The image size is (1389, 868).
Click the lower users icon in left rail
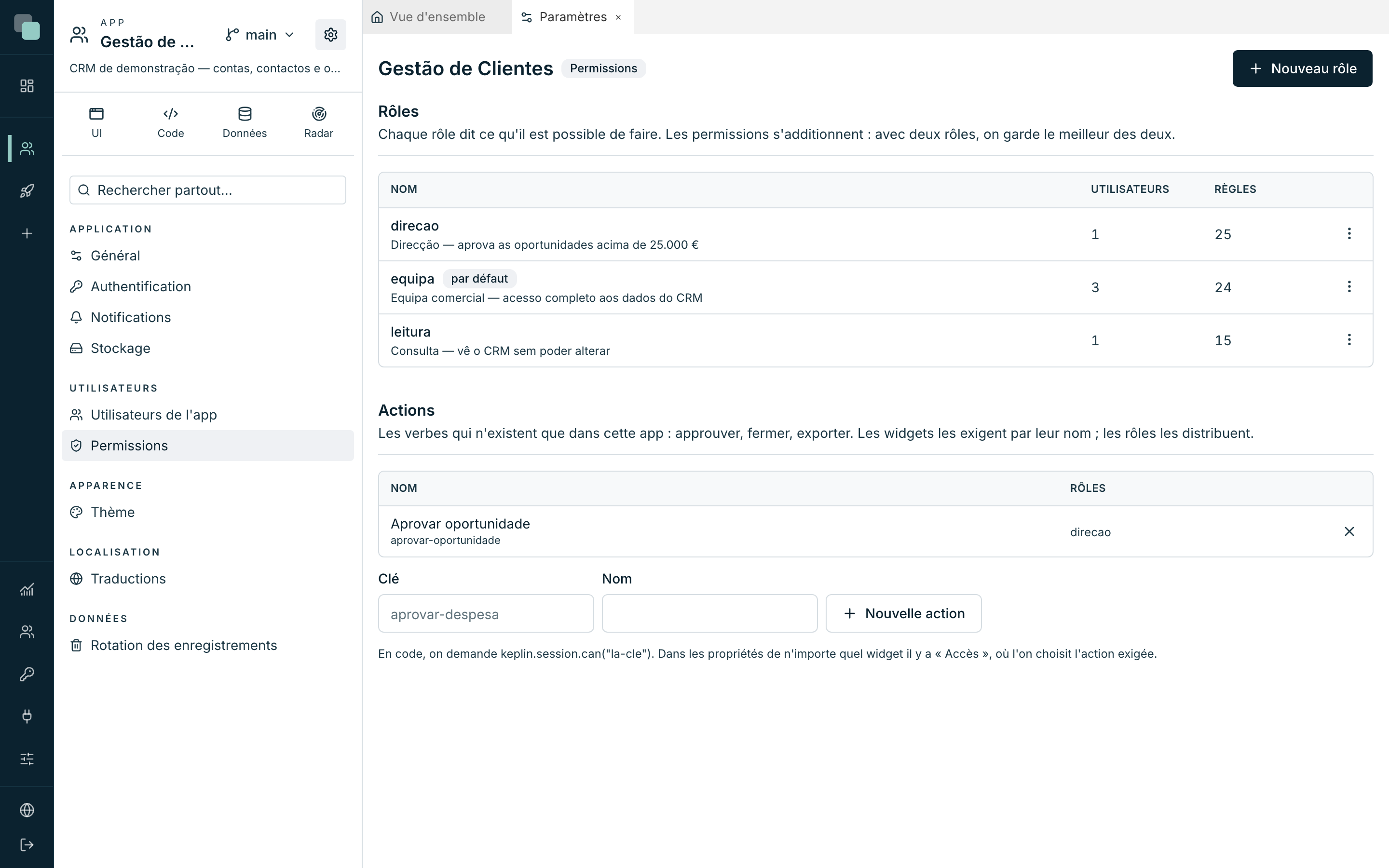[x=27, y=632]
